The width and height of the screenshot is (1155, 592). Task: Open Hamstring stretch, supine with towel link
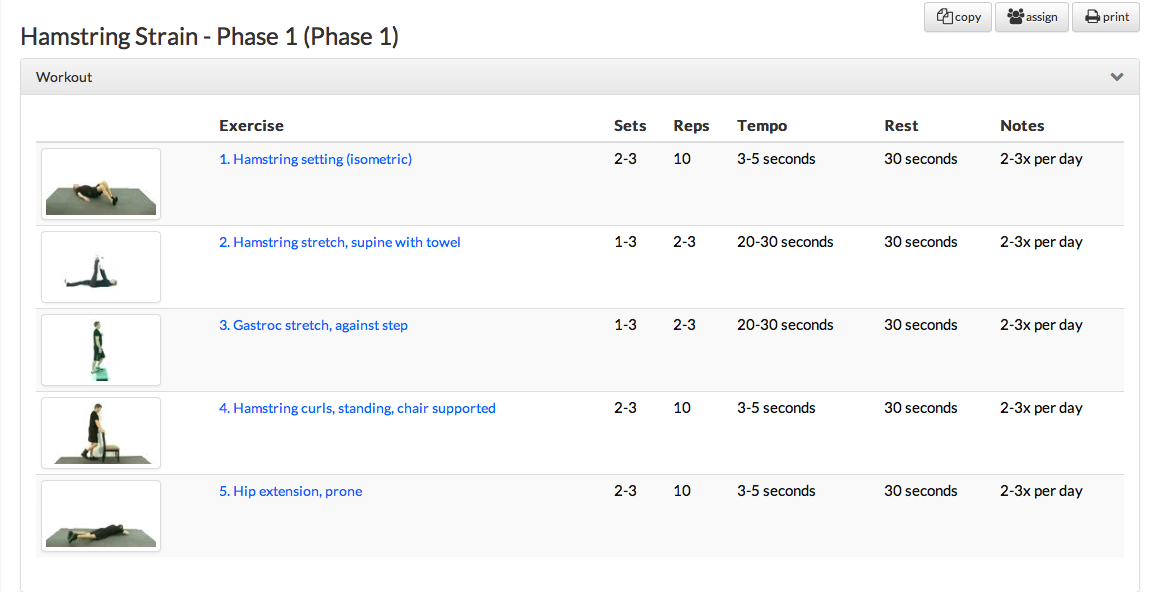[x=340, y=242]
